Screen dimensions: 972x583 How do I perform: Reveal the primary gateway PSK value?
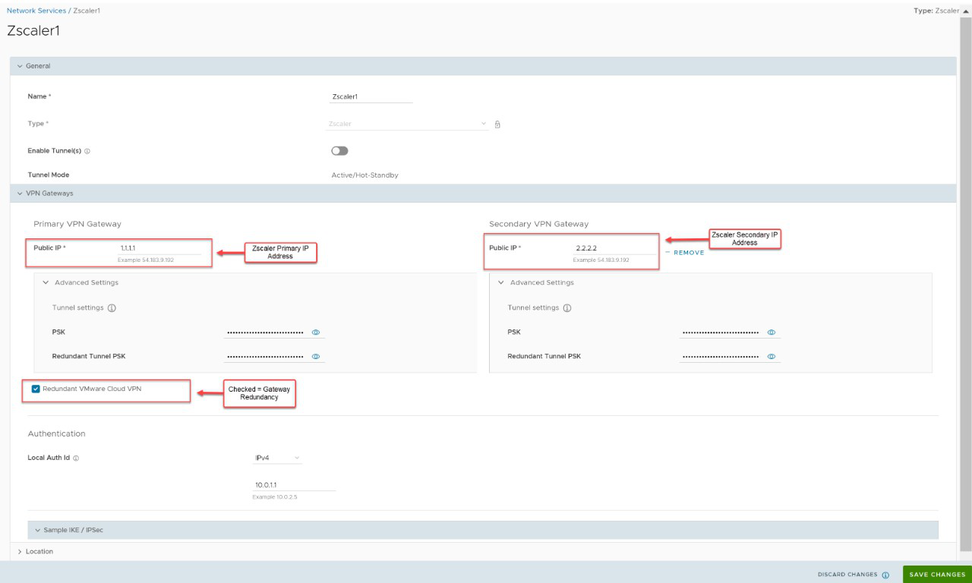tap(316, 332)
